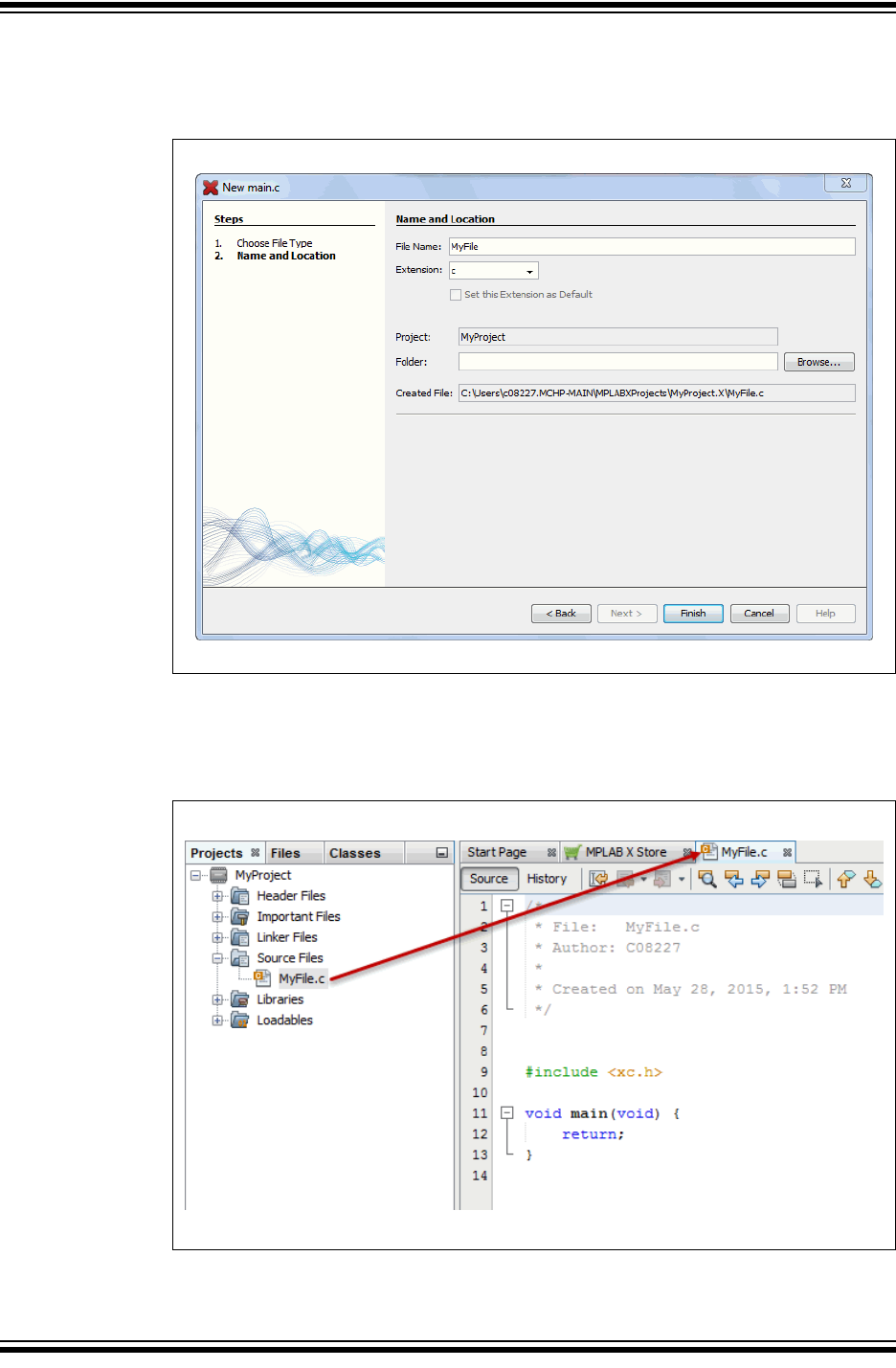Click the Created File path field

pyautogui.click(x=657, y=393)
